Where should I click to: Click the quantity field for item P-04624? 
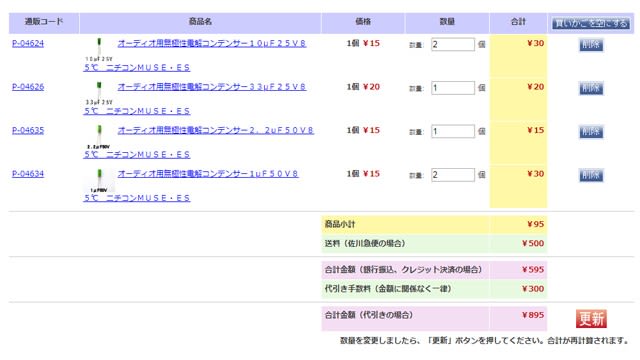point(453,44)
